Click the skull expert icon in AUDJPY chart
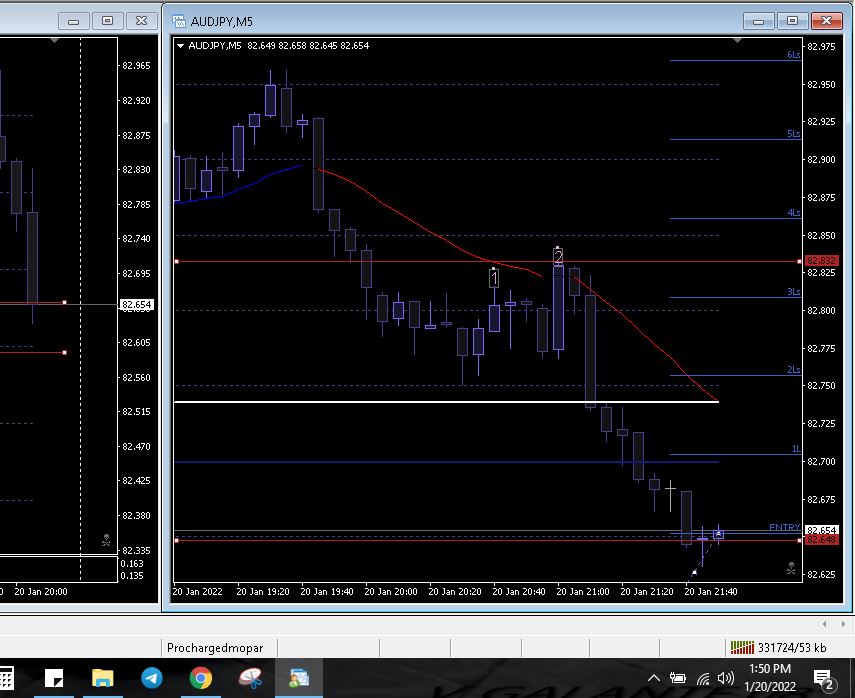 point(791,568)
